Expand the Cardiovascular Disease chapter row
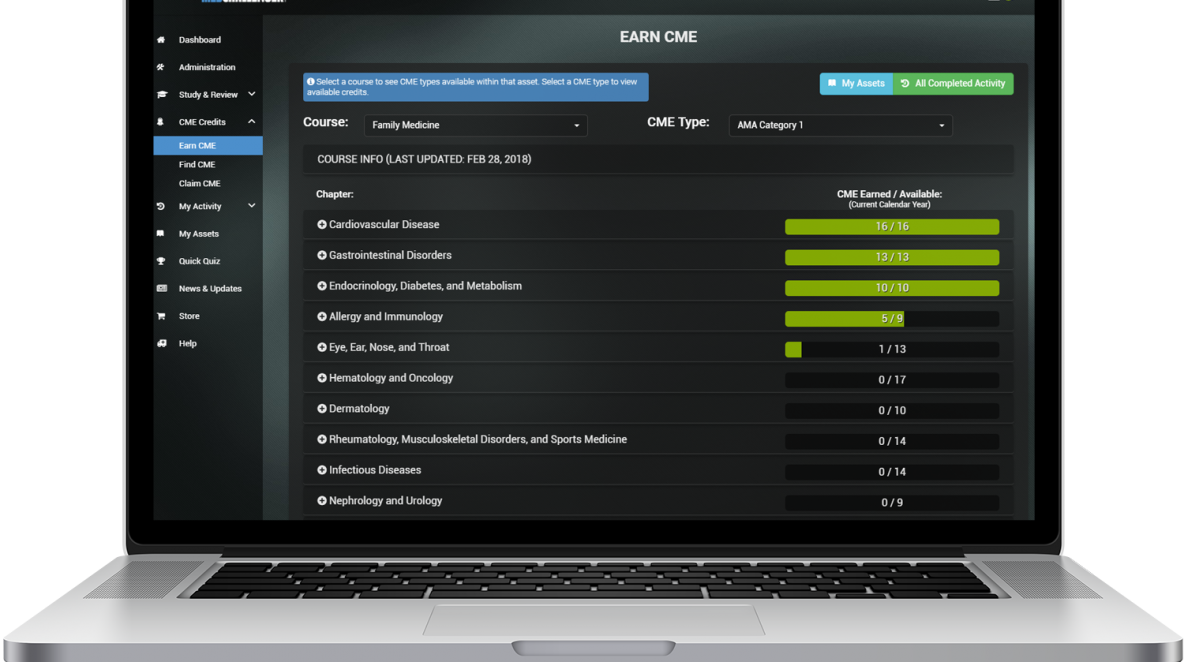Viewport: 1184px width, 662px height. click(658, 225)
